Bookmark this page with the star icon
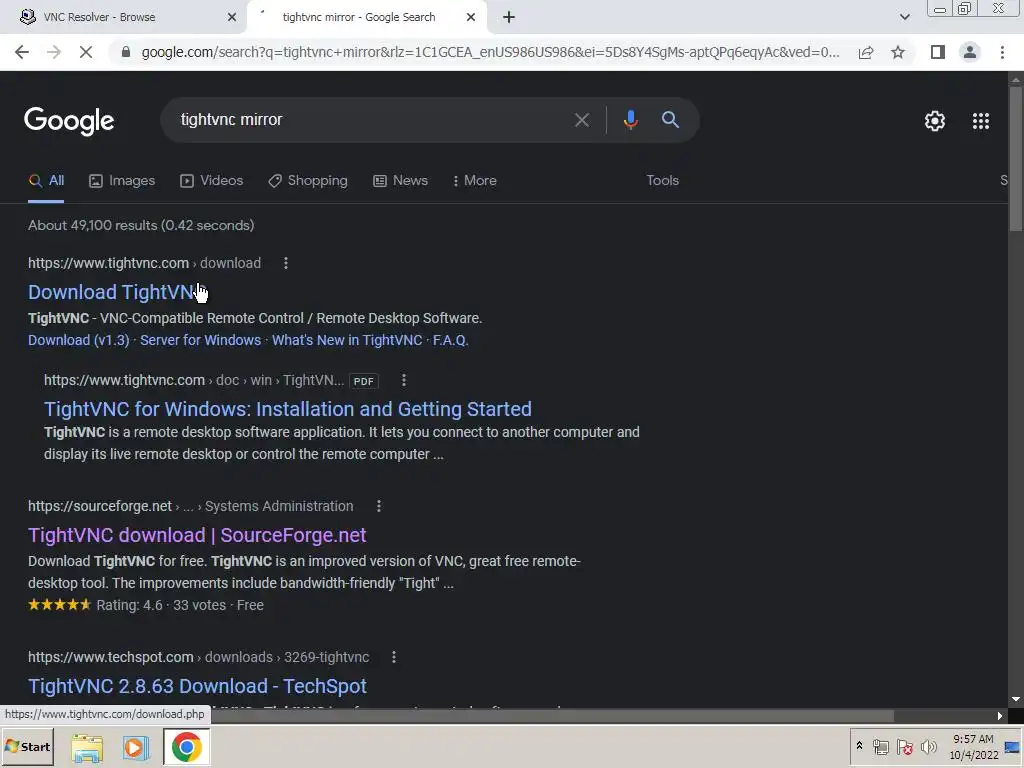 click(898, 52)
